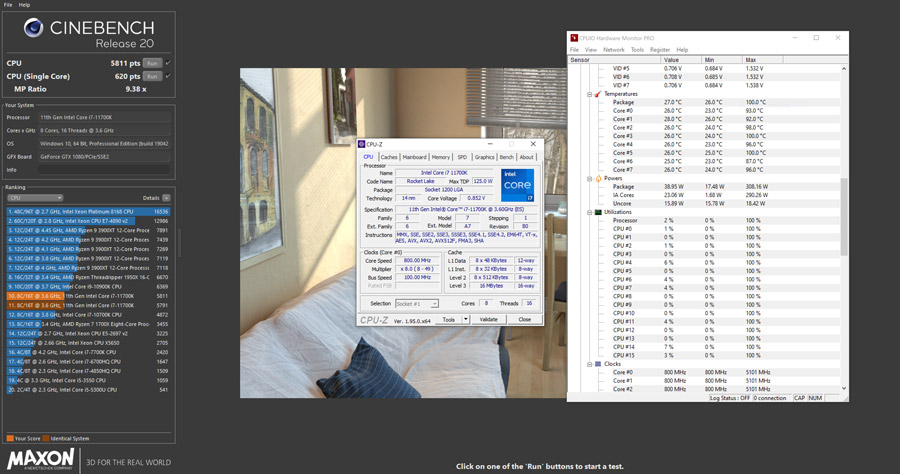This screenshot has width=900, height=474.
Task: Run the CPU (Single Core) test
Action: 152,76
